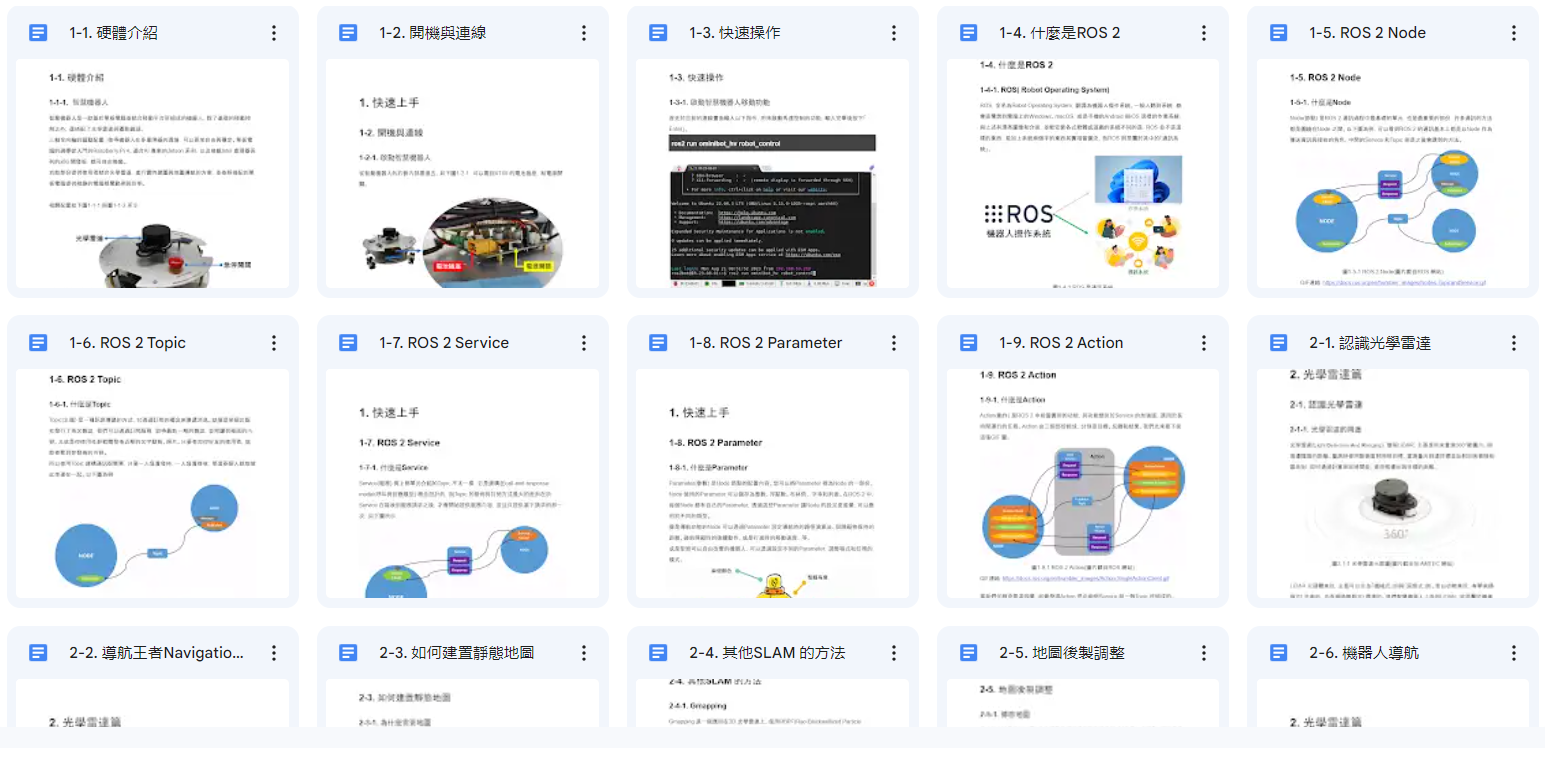The image size is (1545, 758).
Task: Select the file titled 2-2. 導航王者Navigation
Action: pos(157,653)
